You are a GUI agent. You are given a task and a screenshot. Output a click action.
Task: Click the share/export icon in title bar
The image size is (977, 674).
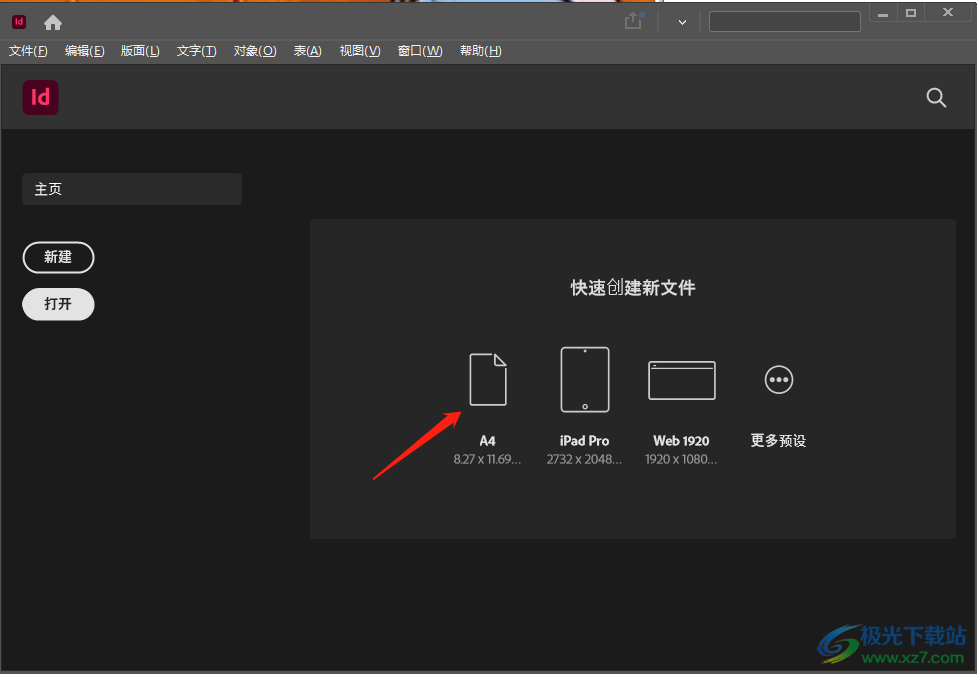click(x=634, y=21)
